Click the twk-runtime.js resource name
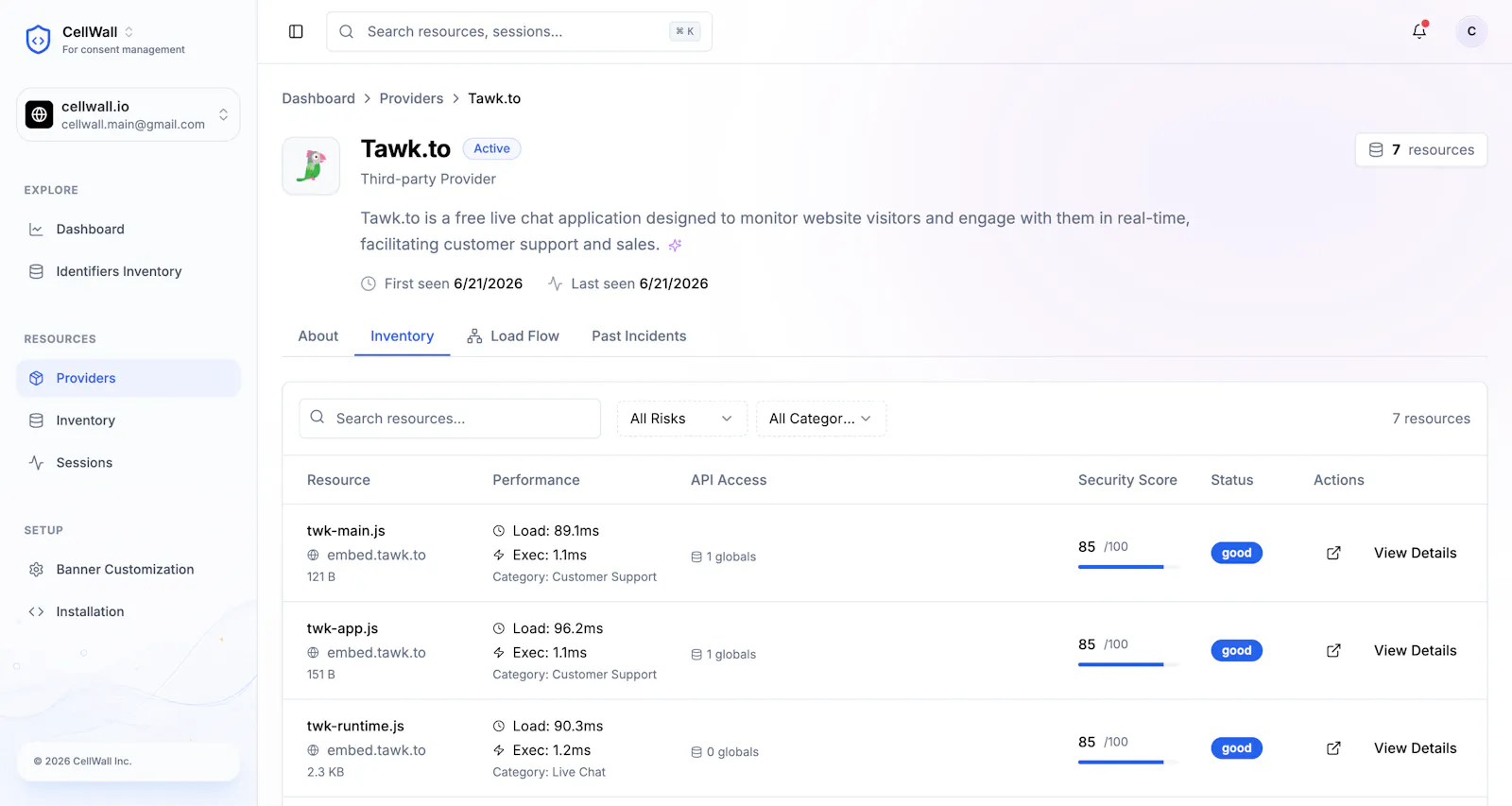Screen dimensions: 1512x806 (355, 726)
